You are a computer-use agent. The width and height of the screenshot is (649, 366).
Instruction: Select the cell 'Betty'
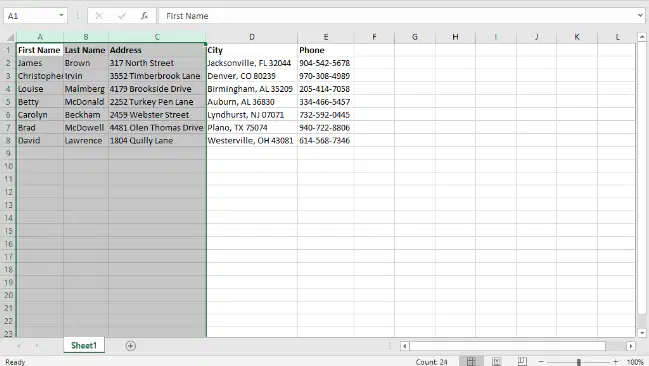pyautogui.click(x=40, y=101)
